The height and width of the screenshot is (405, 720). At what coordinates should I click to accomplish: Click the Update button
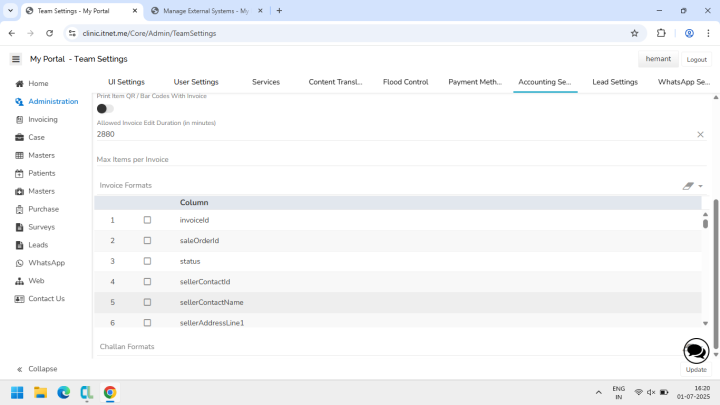[x=696, y=370]
